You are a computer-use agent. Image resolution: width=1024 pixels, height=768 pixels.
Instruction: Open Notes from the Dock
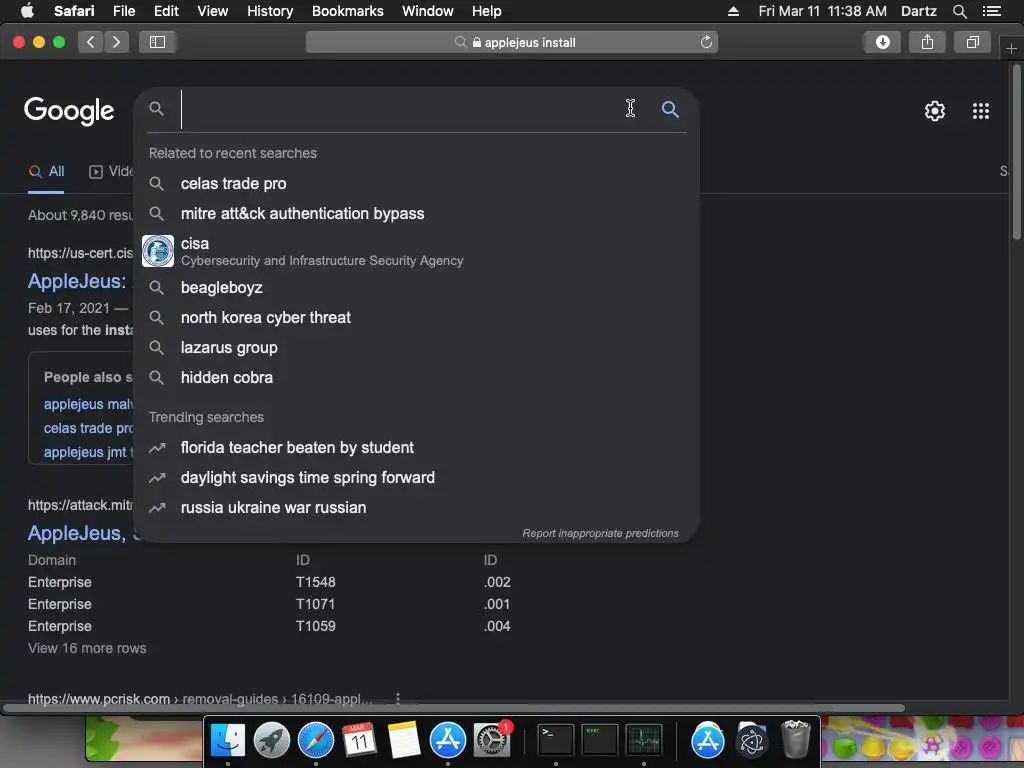(x=404, y=741)
